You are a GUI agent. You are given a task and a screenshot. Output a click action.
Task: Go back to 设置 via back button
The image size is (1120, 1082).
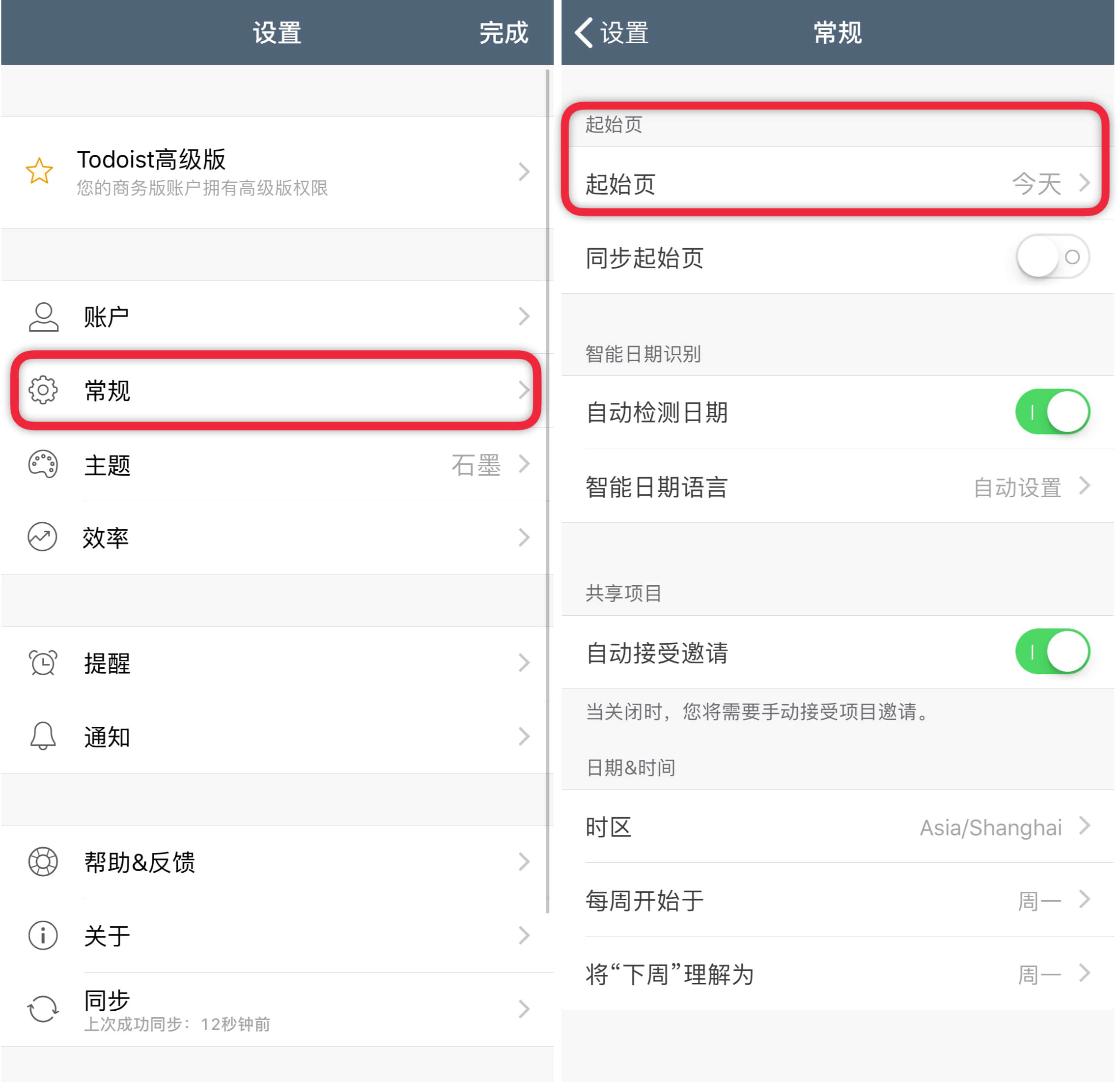tap(612, 32)
